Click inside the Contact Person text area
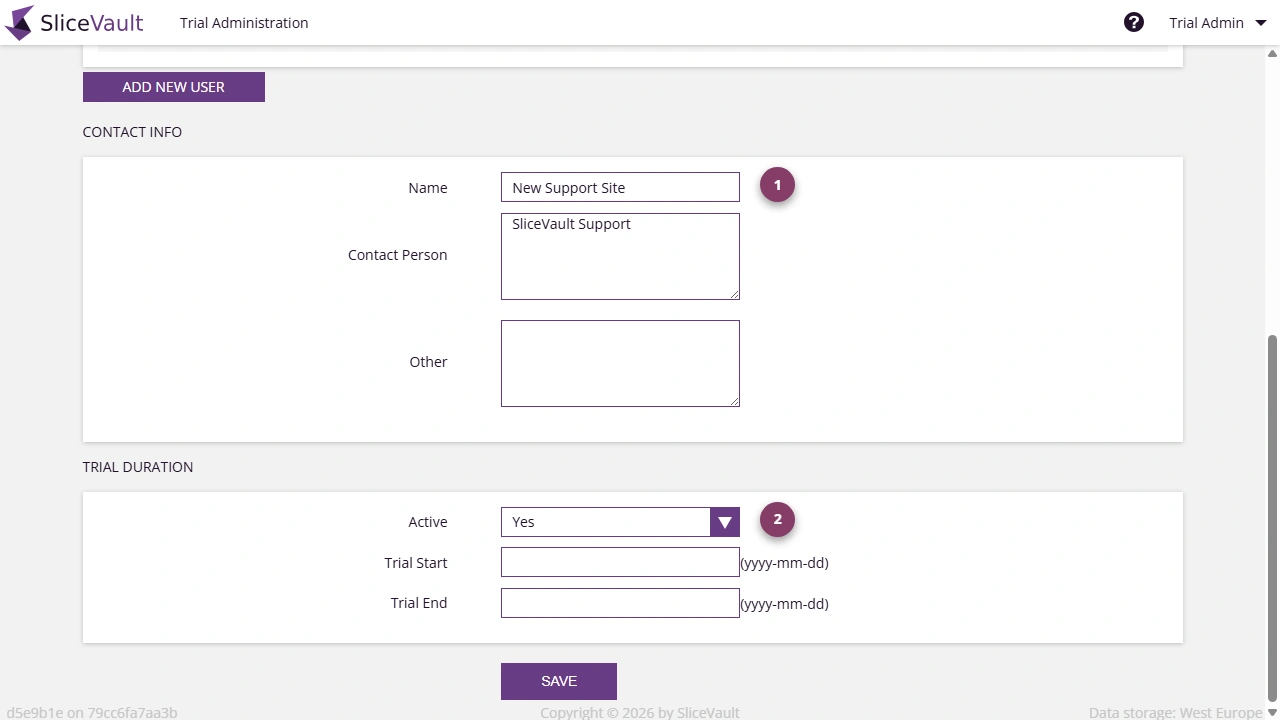This screenshot has height=720, width=1280. click(619, 255)
